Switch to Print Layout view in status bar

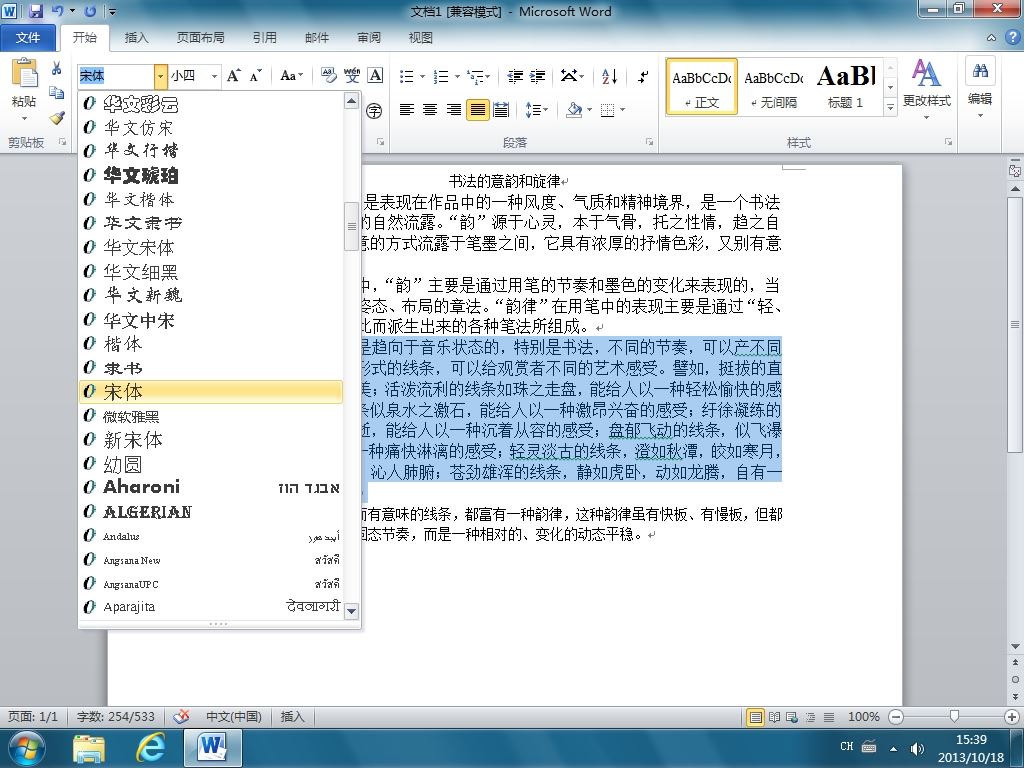pyautogui.click(x=755, y=717)
